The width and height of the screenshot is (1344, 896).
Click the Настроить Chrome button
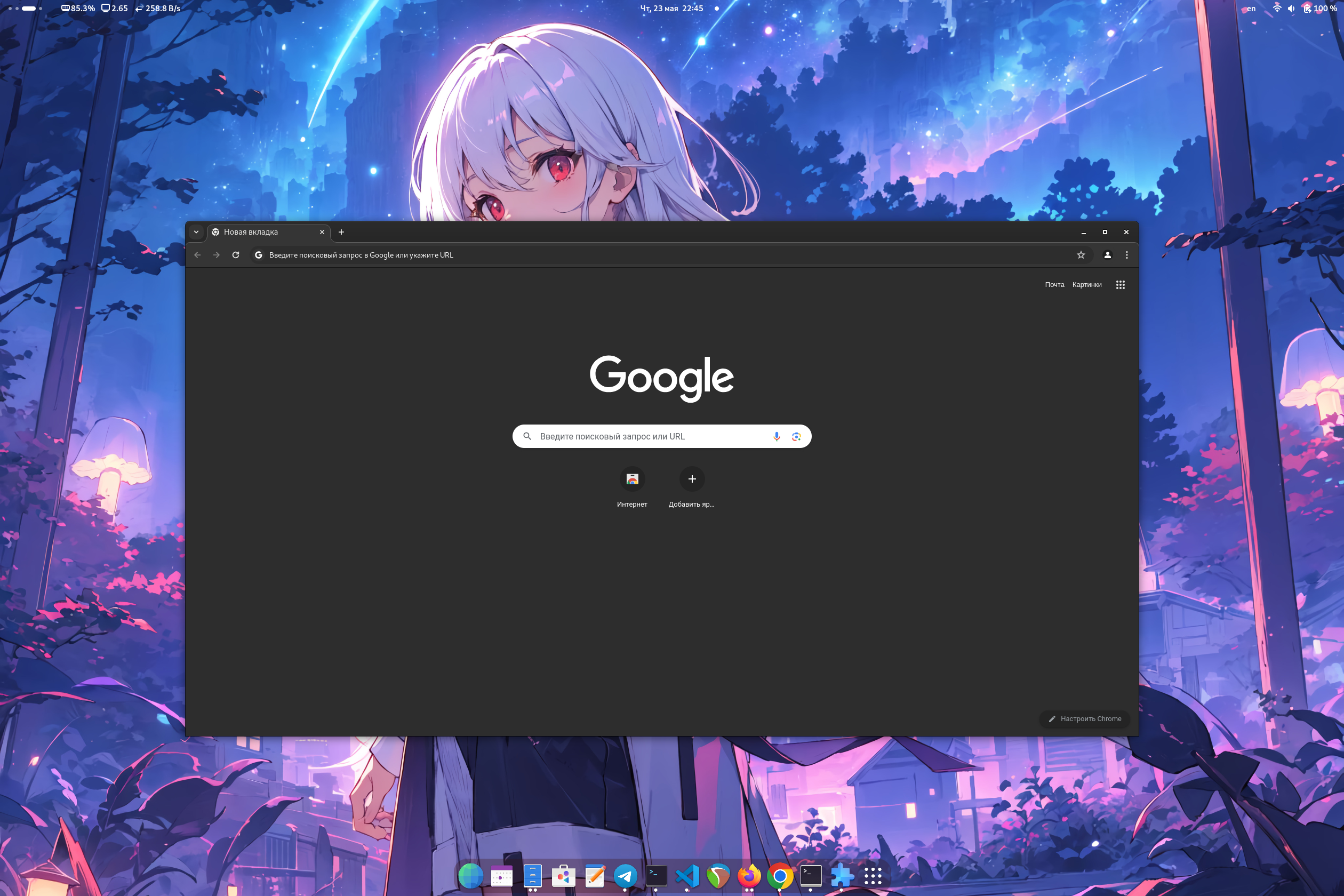(x=1085, y=719)
